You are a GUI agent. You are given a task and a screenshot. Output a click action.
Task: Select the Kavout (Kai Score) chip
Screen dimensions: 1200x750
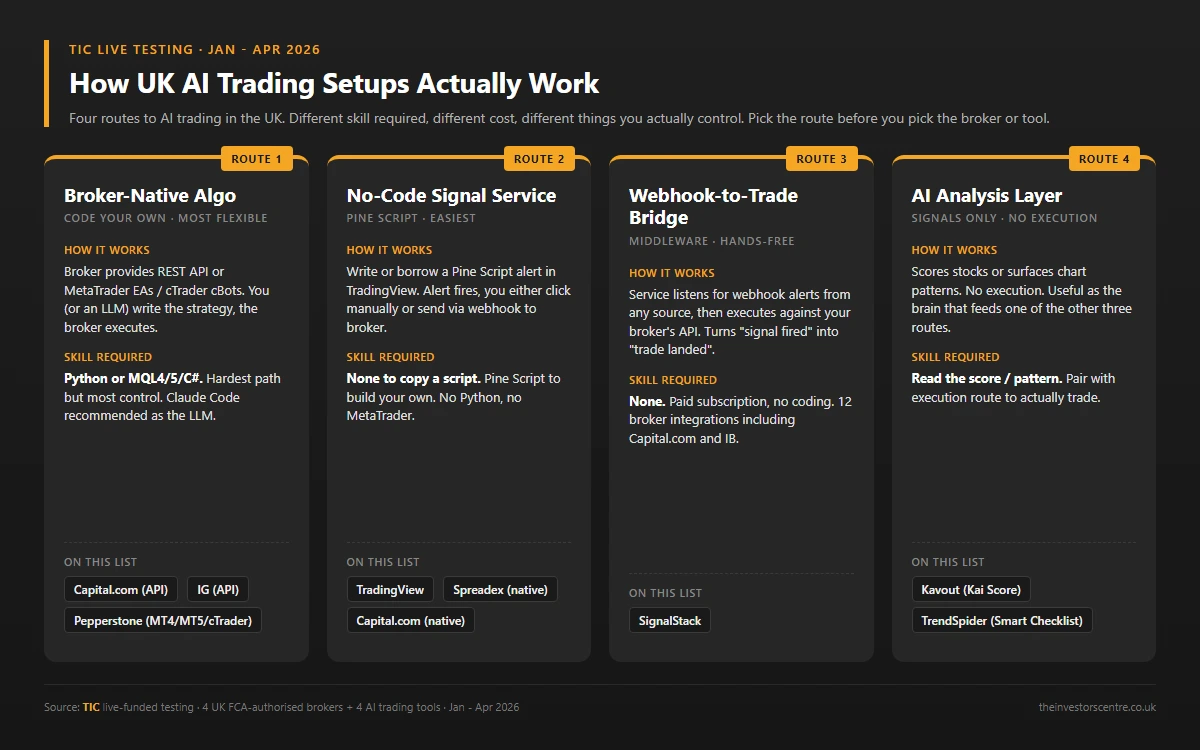pos(971,590)
